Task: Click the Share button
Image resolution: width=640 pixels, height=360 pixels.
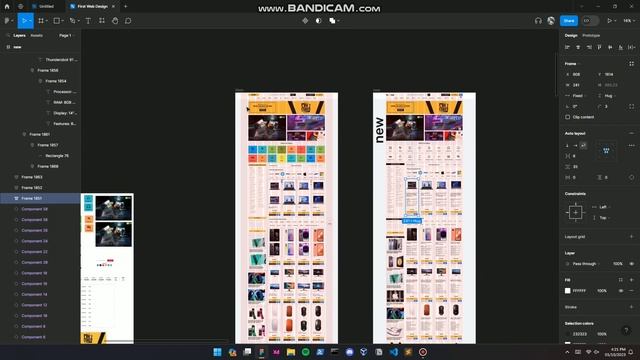Action: 569,20
